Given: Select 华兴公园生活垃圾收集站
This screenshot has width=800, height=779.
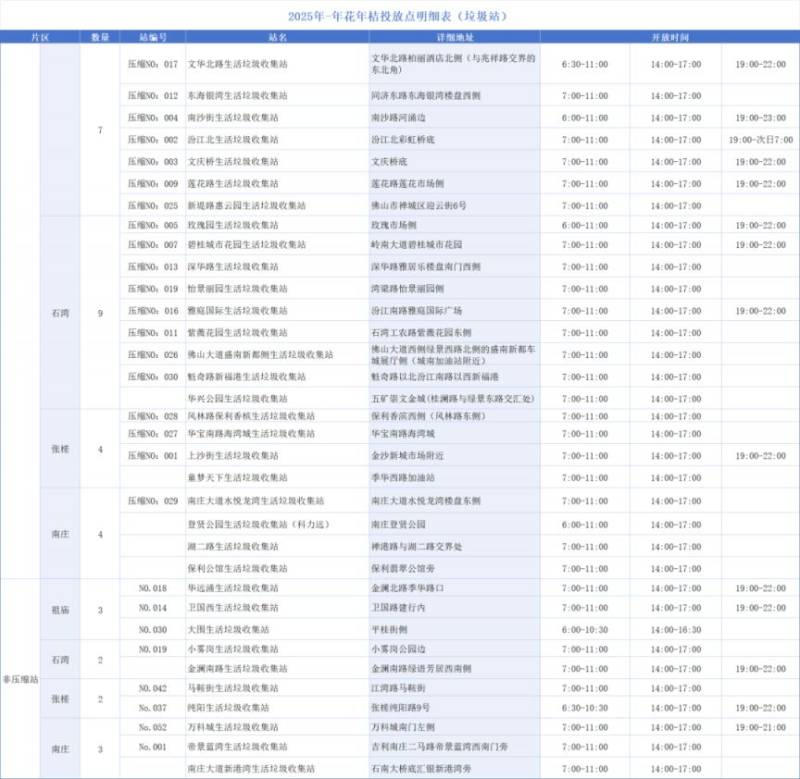Looking at the screenshot, I should point(237,399).
